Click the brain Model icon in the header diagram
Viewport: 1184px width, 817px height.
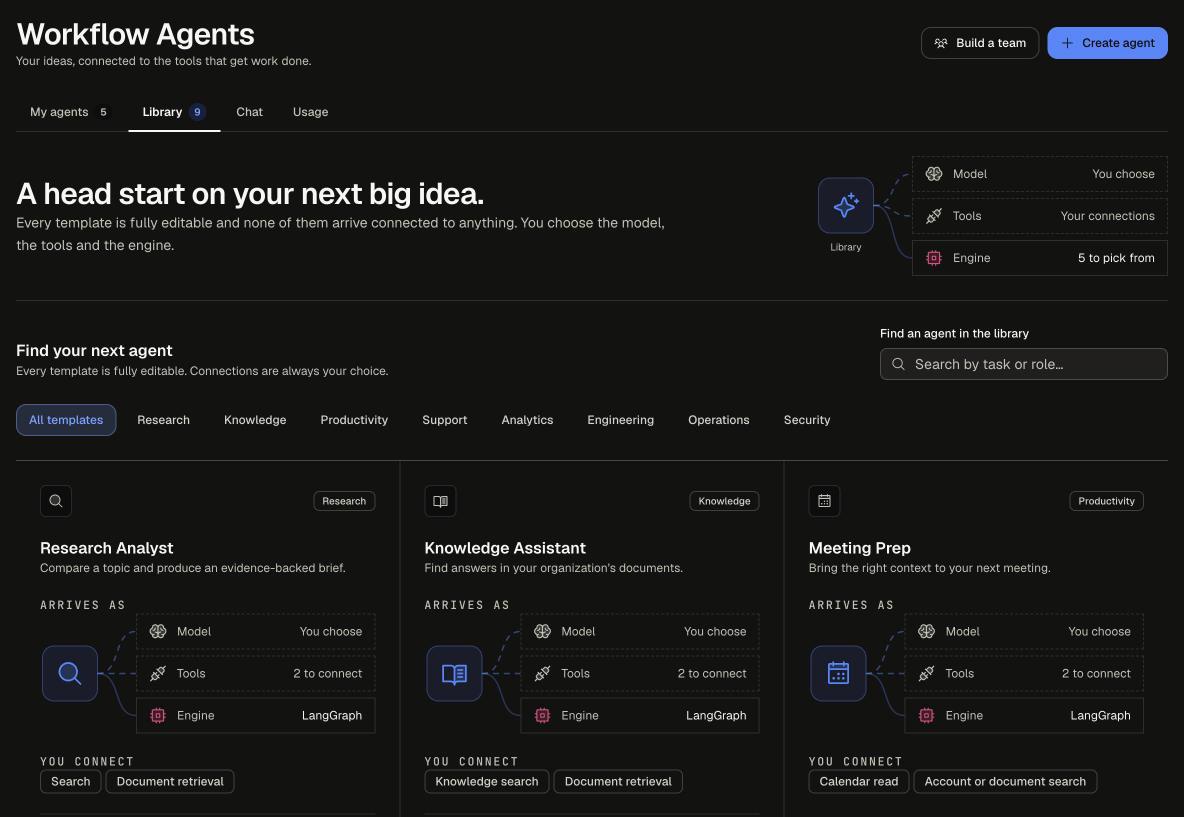(x=934, y=174)
